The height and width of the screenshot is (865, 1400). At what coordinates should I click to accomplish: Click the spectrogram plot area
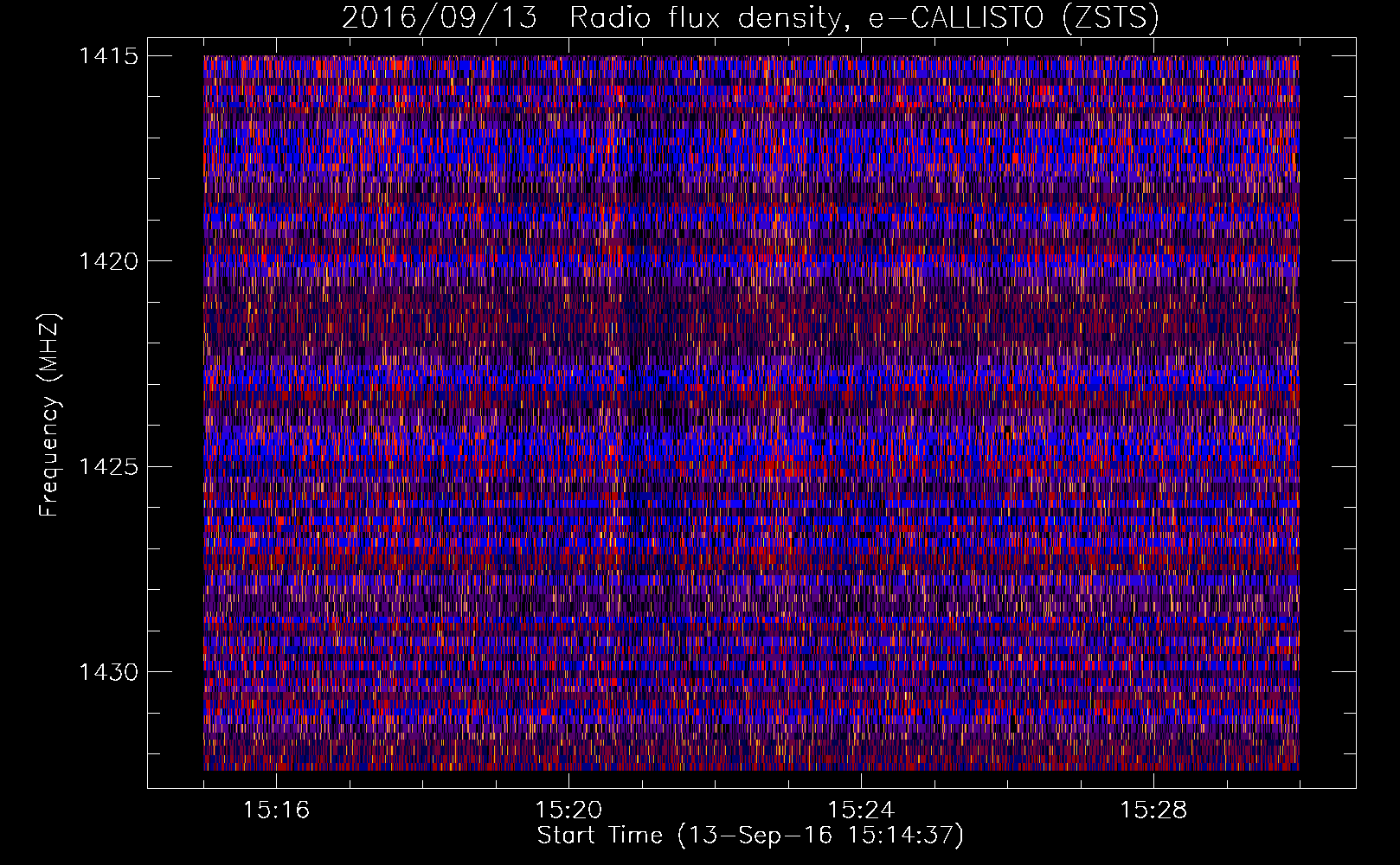tap(751, 413)
